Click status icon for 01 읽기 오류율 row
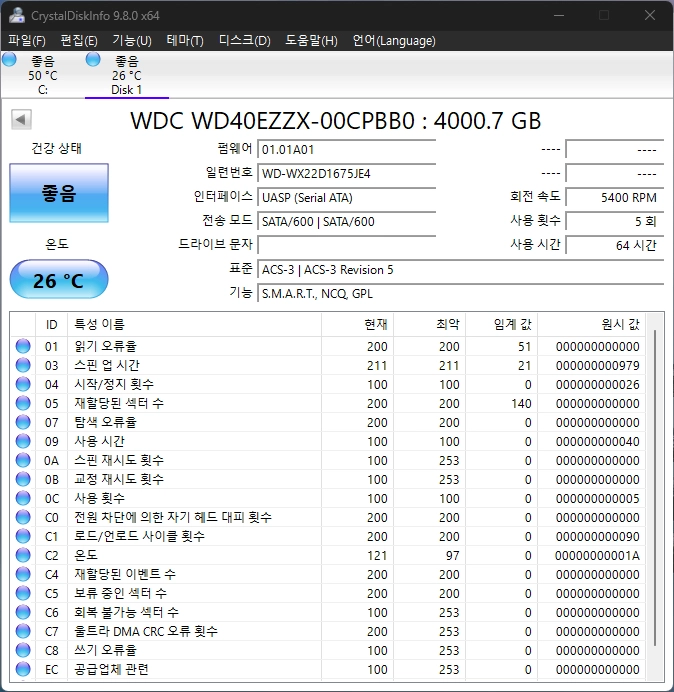This screenshot has width=674, height=692. [23, 346]
